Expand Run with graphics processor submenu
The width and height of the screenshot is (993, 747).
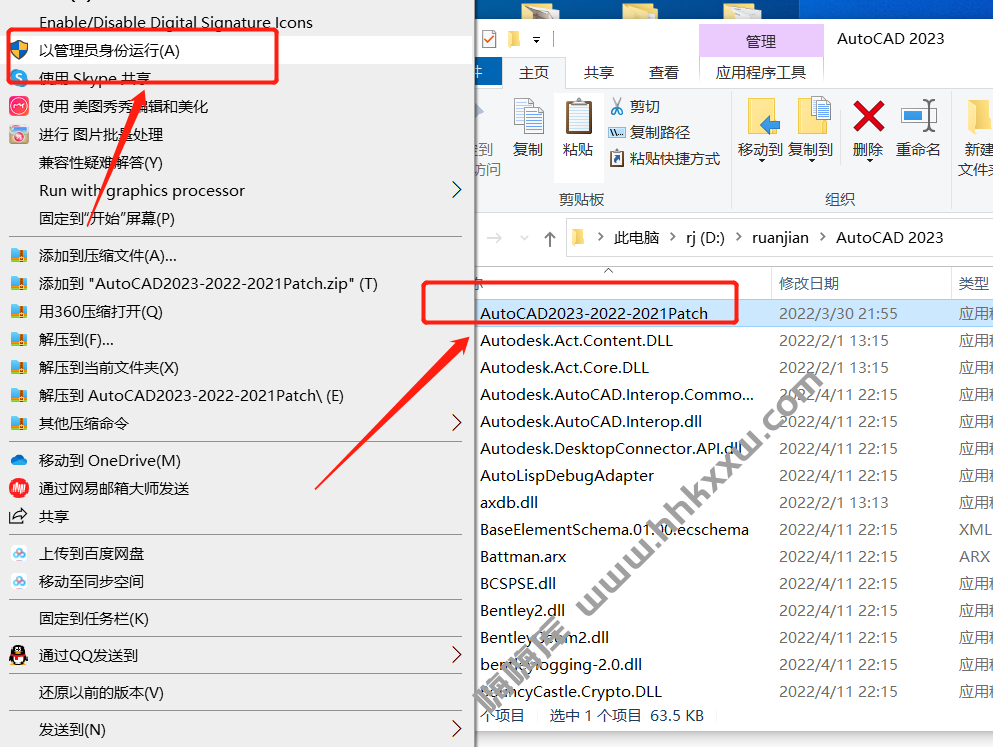(456, 190)
